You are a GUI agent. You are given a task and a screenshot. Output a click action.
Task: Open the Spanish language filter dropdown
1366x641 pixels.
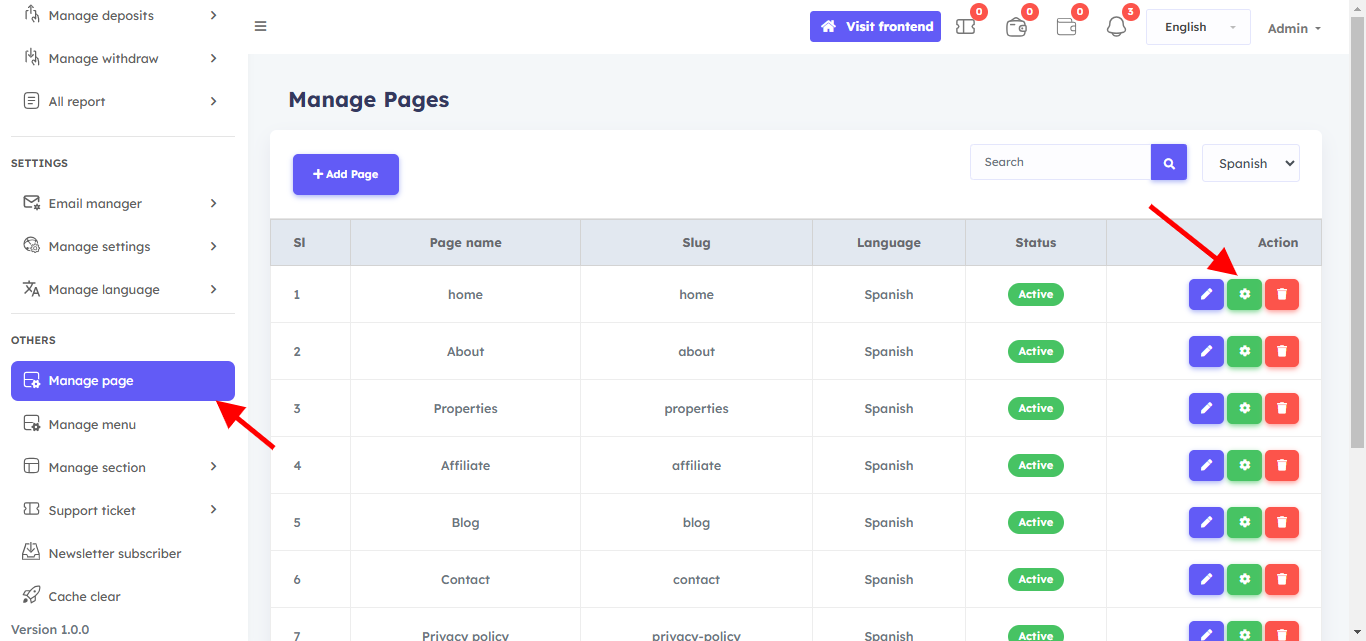1250,164
